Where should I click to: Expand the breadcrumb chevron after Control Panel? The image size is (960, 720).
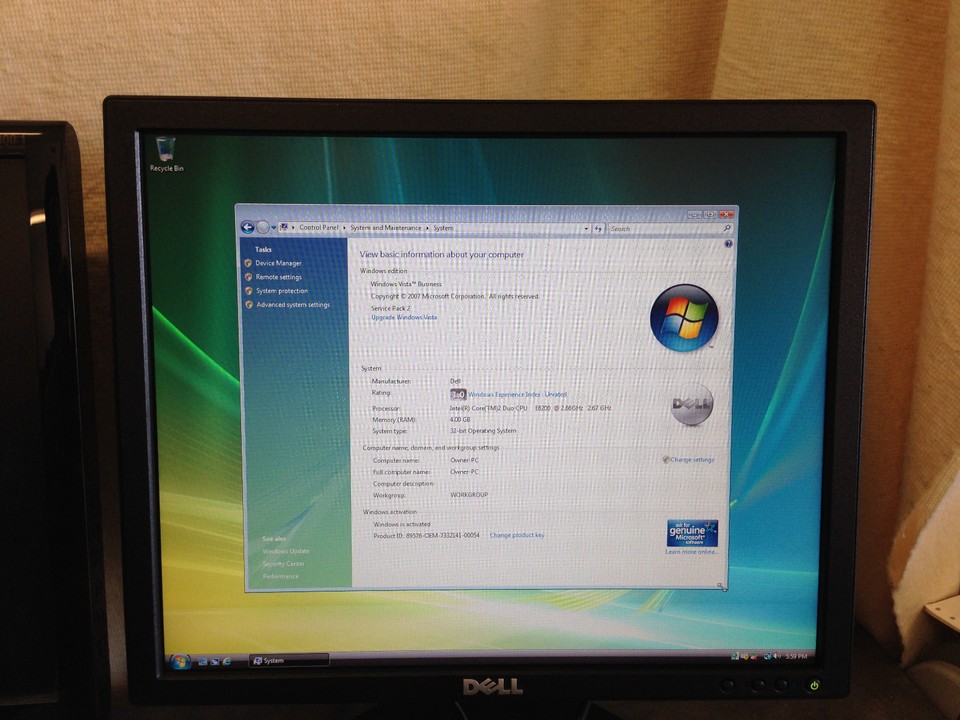(x=344, y=228)
